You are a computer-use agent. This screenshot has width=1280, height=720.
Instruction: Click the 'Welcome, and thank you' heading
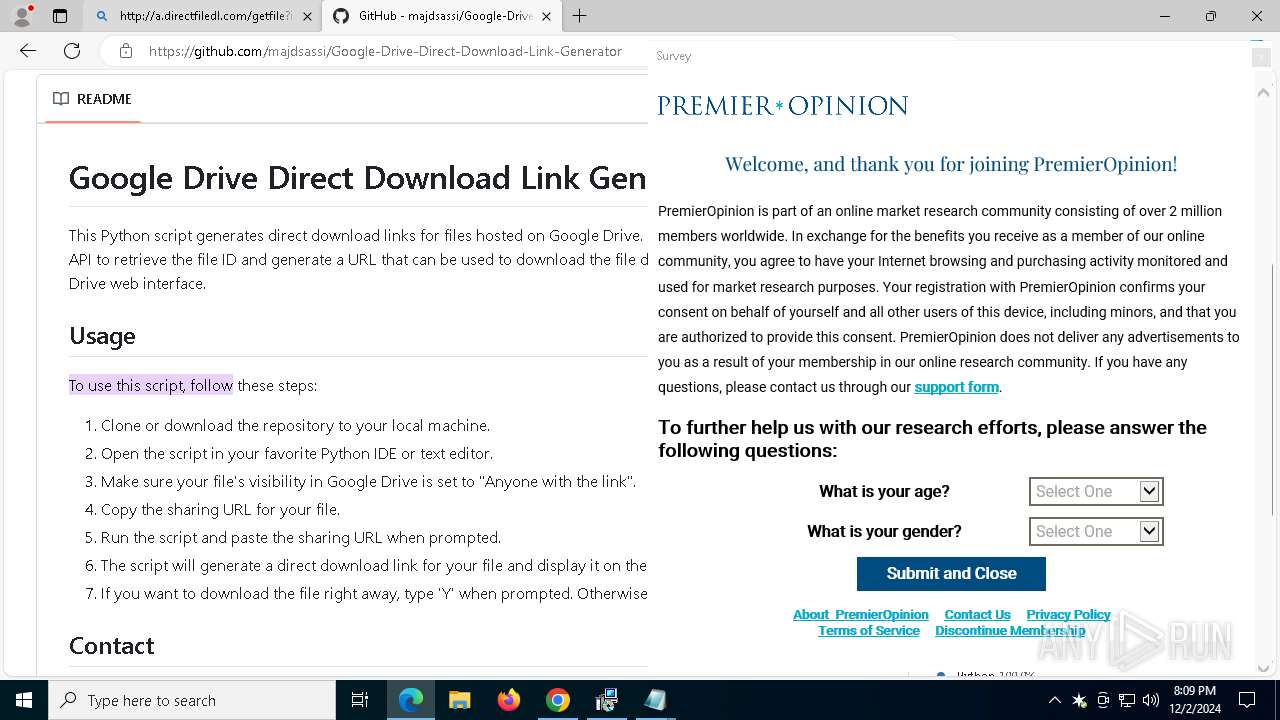(951, 164)
